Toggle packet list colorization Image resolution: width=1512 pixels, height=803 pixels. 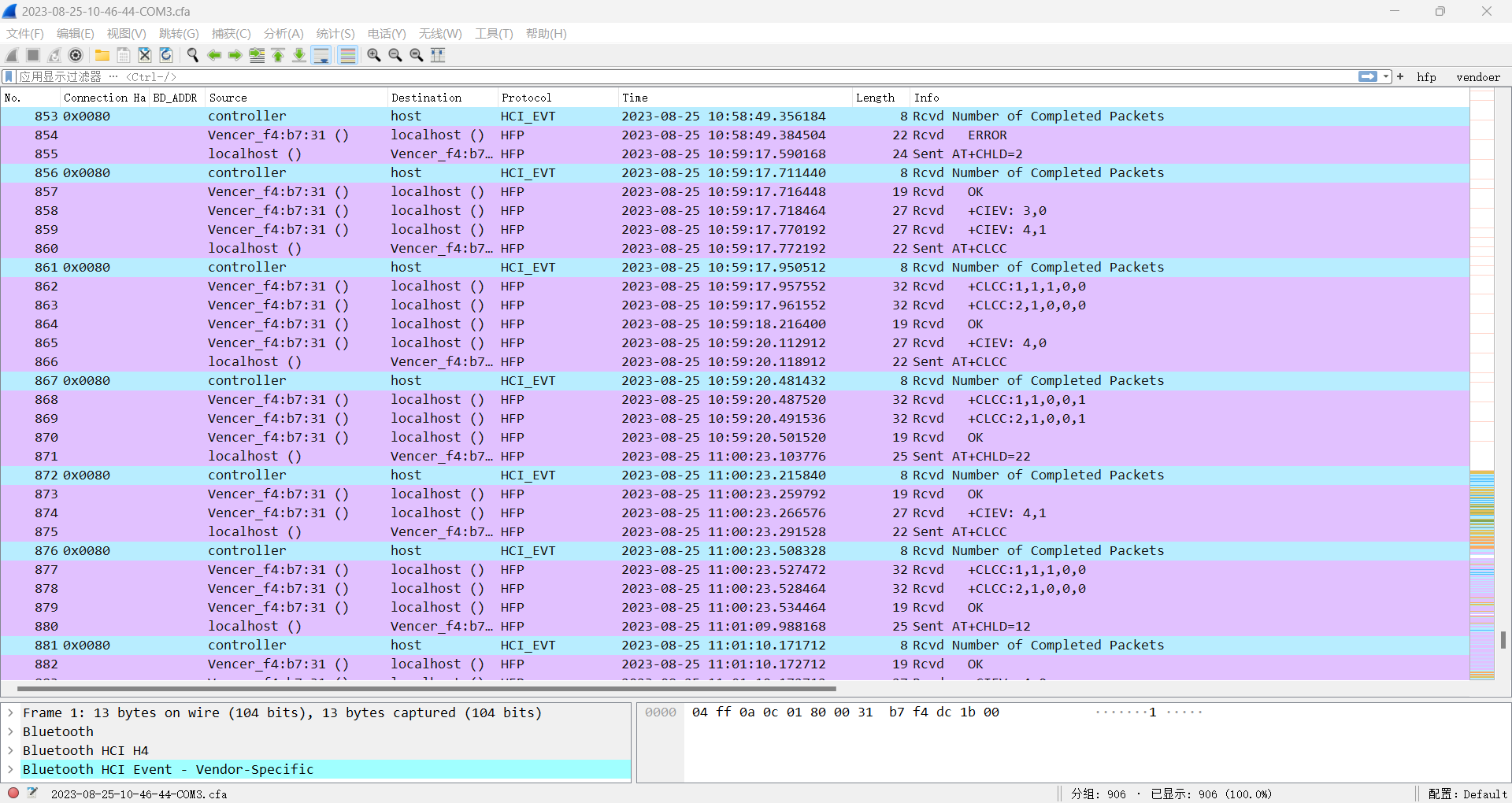click(347, 55)
